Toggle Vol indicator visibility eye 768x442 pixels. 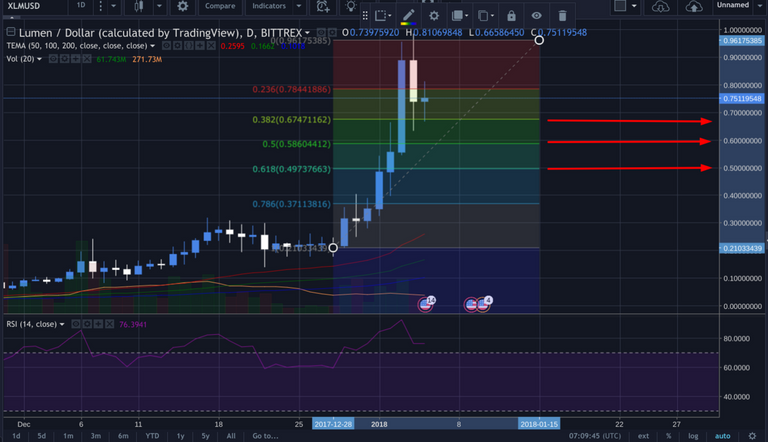click(53, 59)
